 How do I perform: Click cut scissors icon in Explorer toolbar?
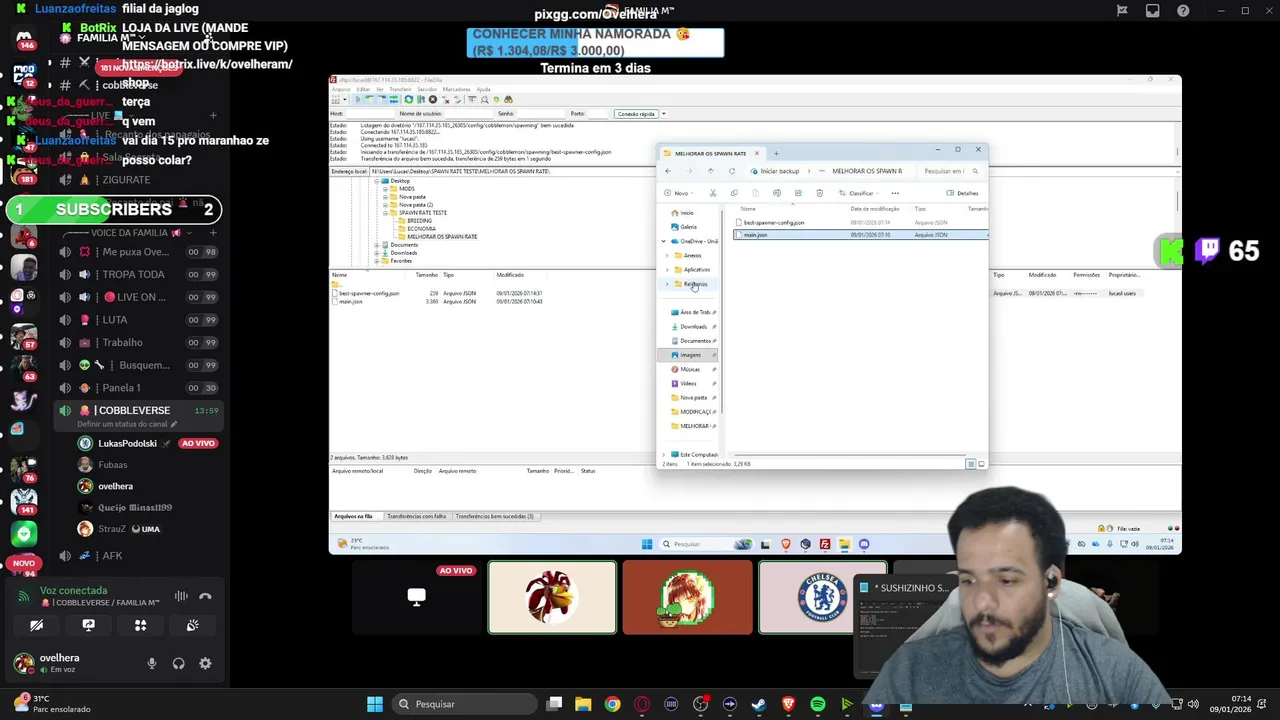point(713,193)
